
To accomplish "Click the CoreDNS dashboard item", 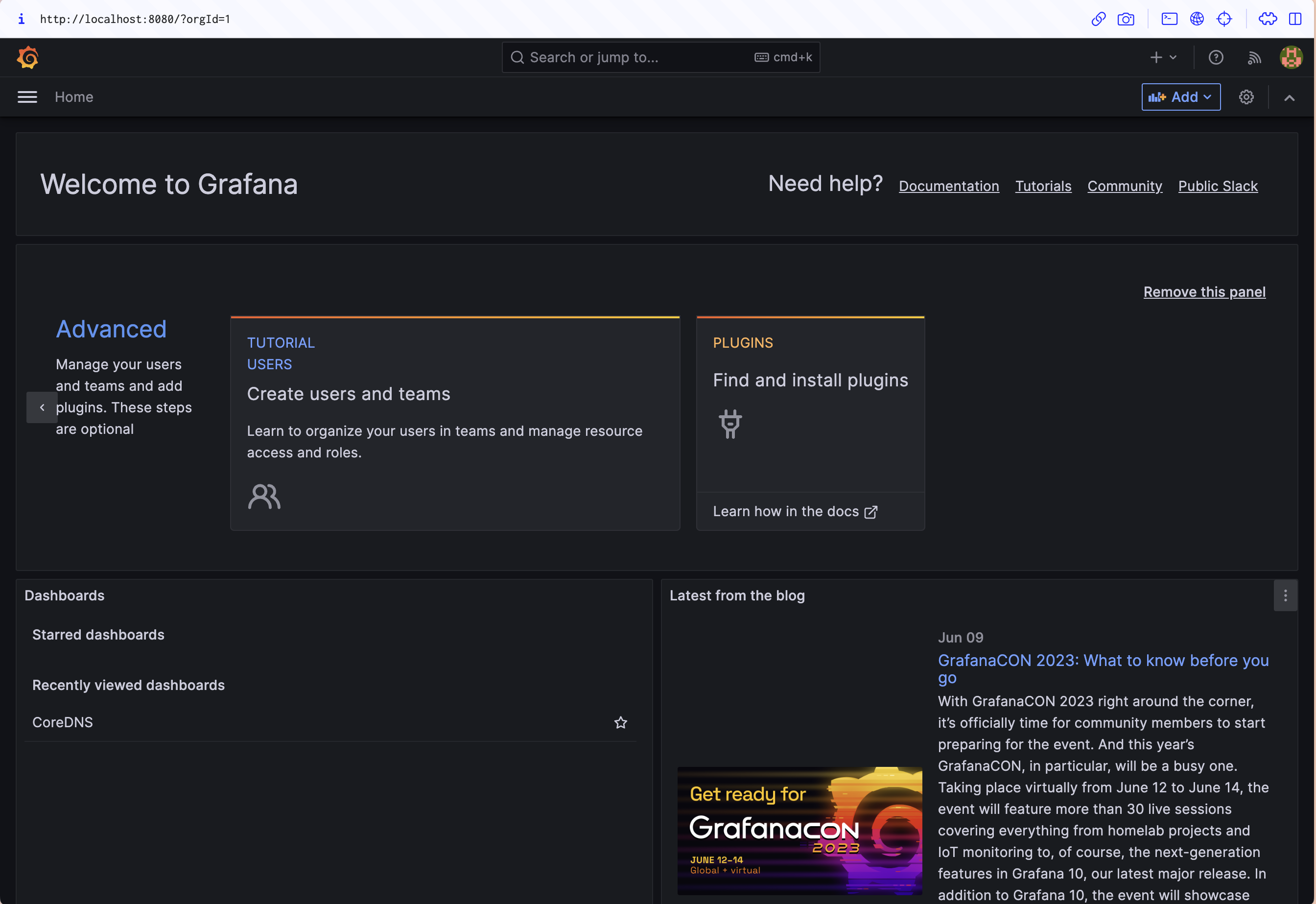I will (62, 721).
